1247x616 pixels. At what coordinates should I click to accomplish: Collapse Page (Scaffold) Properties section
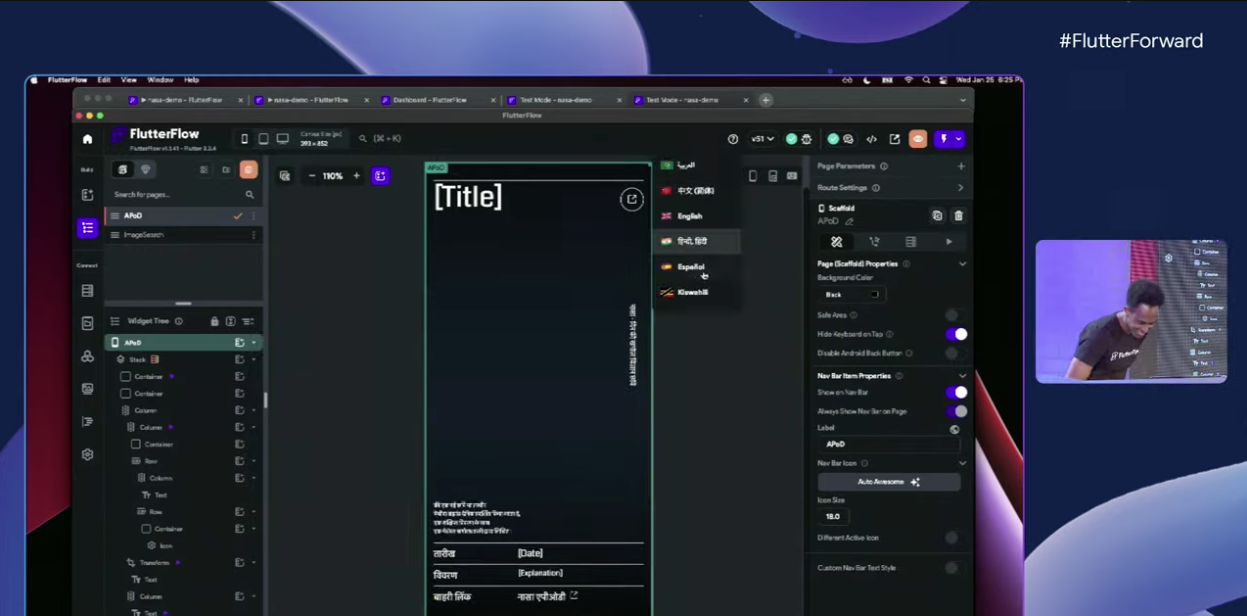pos(962,264)
